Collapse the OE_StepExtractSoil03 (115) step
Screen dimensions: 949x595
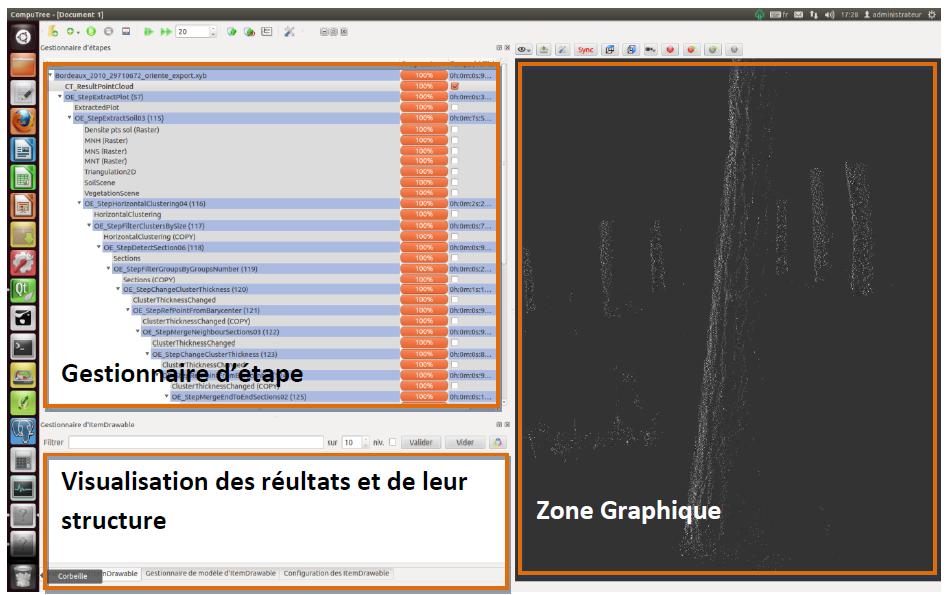point(70,118)
